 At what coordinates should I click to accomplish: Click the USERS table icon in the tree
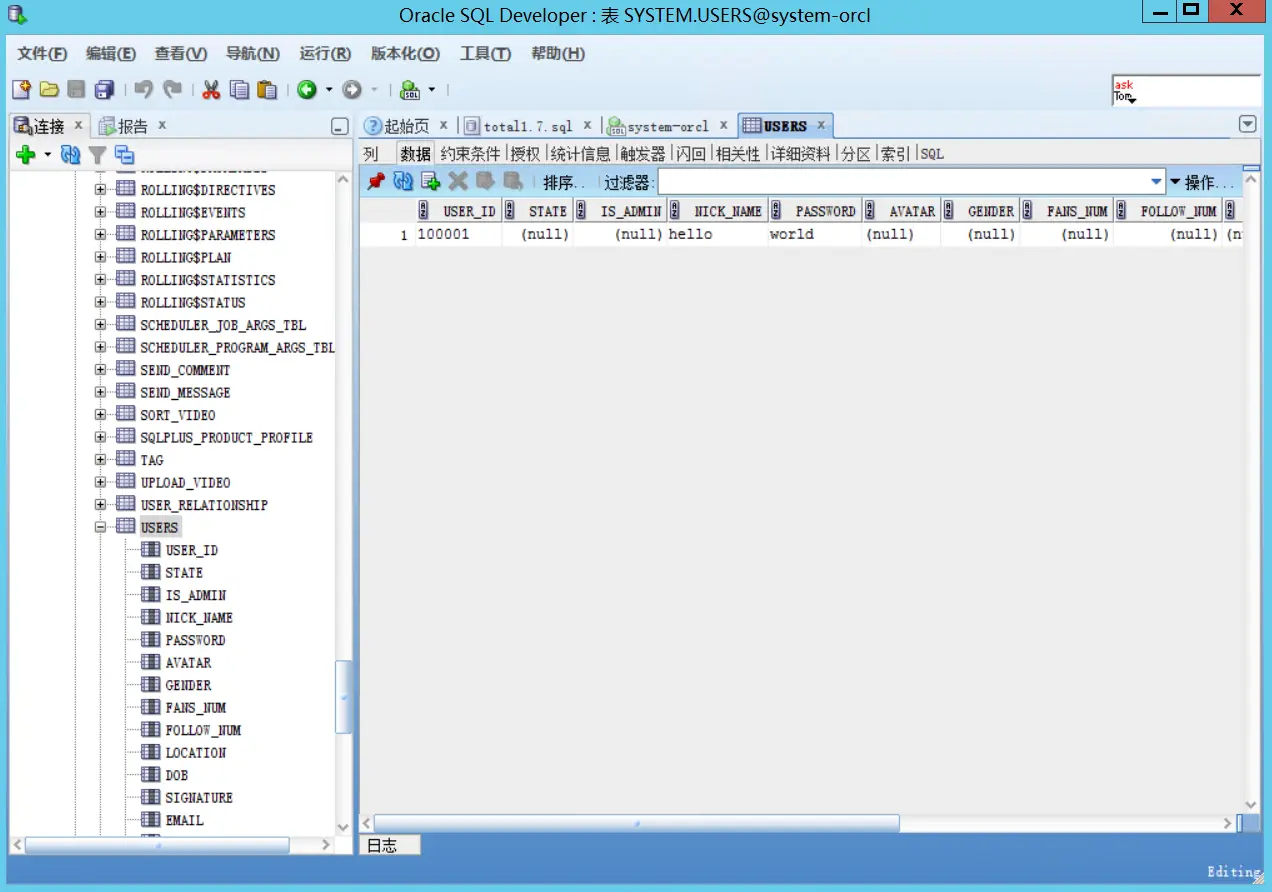pos(125,527)
